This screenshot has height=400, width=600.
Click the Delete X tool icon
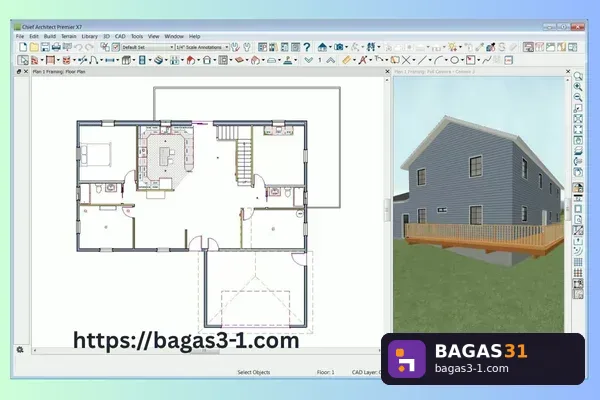pos(406,60)
